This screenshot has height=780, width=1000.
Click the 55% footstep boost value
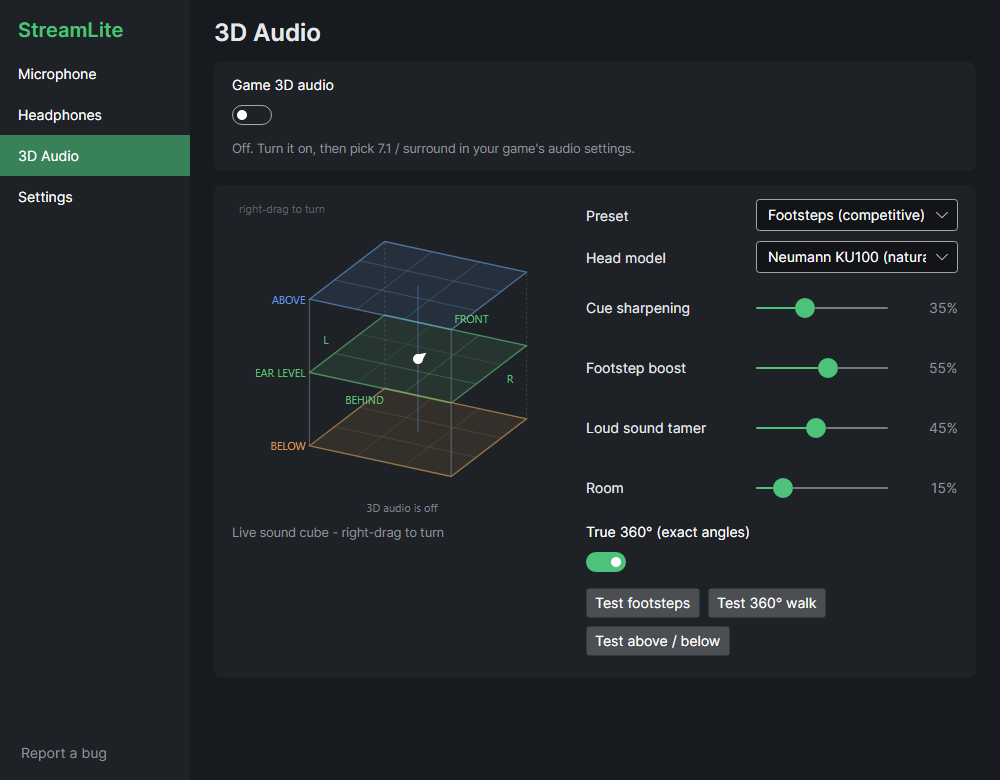[x=943, y=368]
